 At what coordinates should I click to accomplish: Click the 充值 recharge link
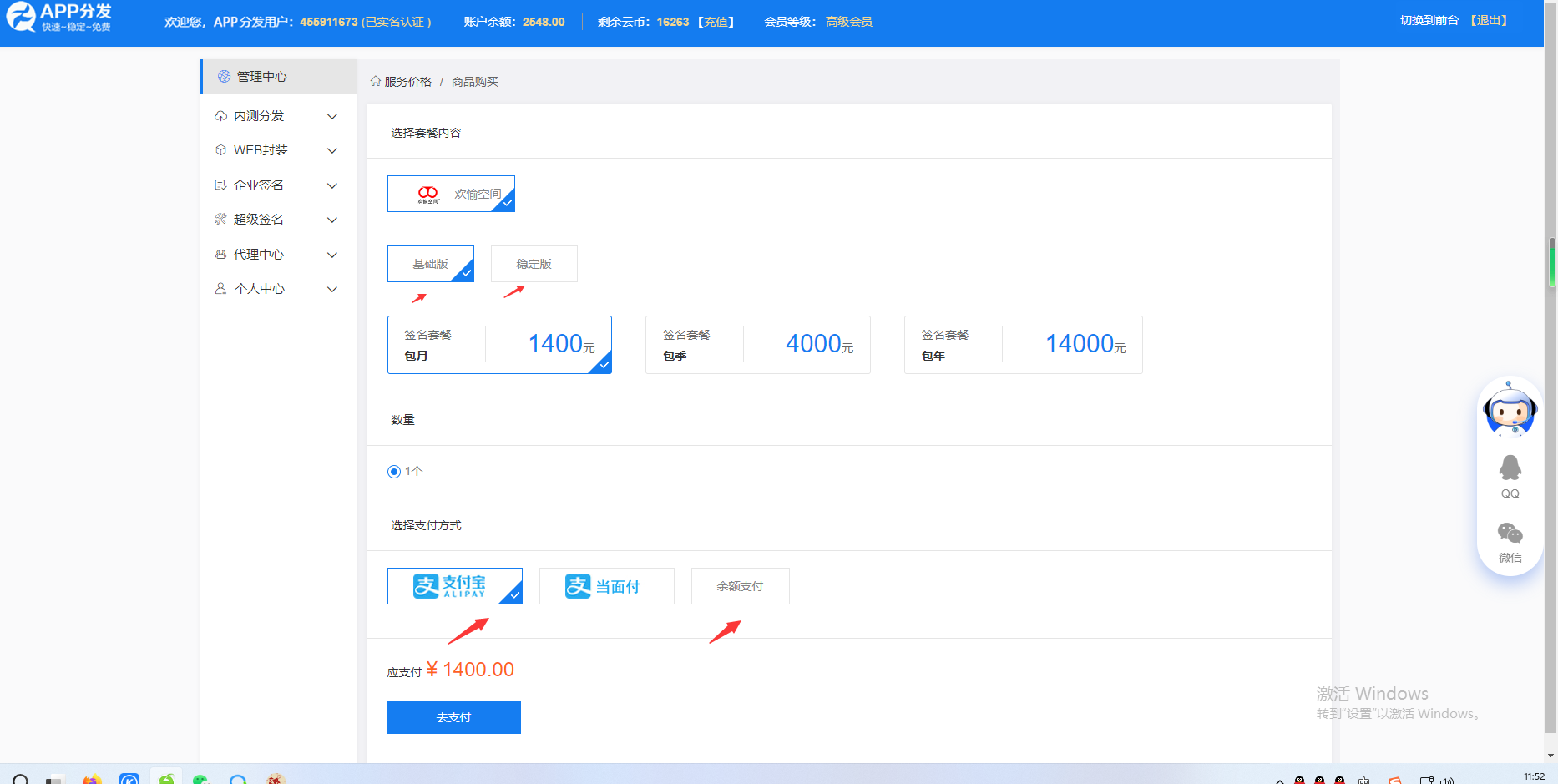click(x=716, y=22)
